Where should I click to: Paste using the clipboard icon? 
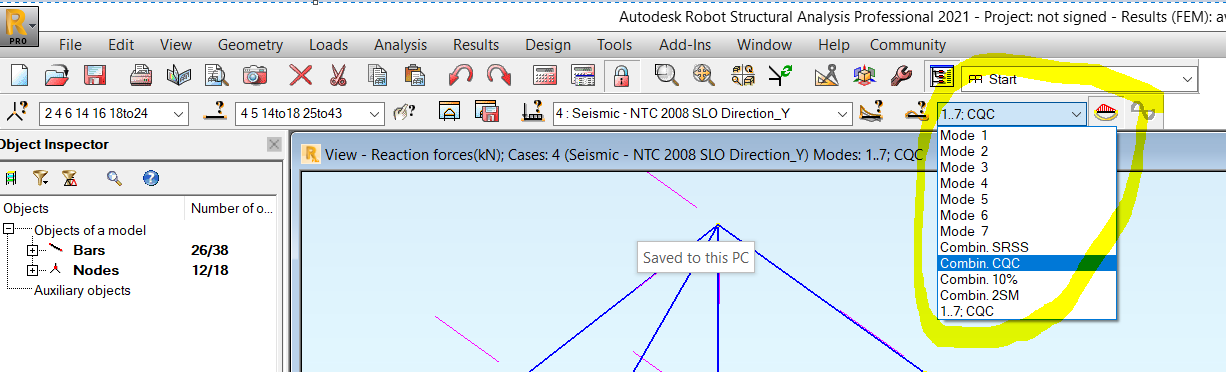[414, 76]
